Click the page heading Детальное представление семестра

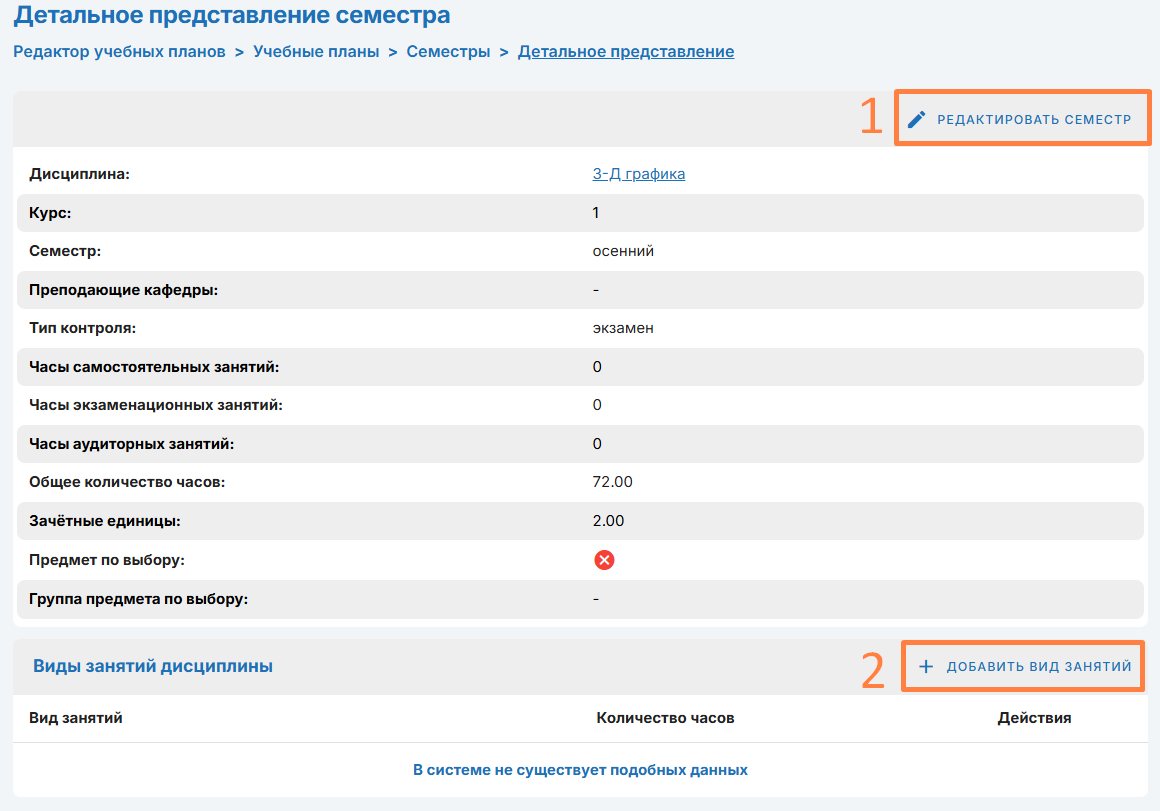coord(232,16)
